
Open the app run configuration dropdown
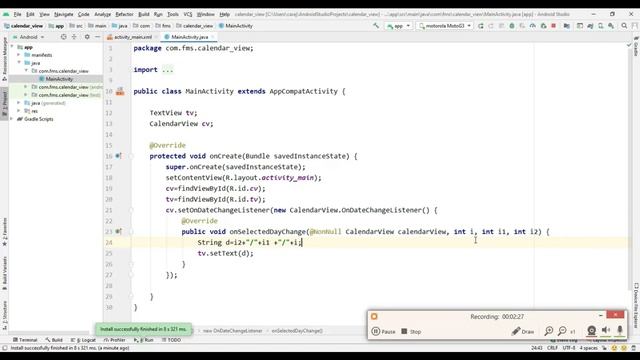(398, 26)
